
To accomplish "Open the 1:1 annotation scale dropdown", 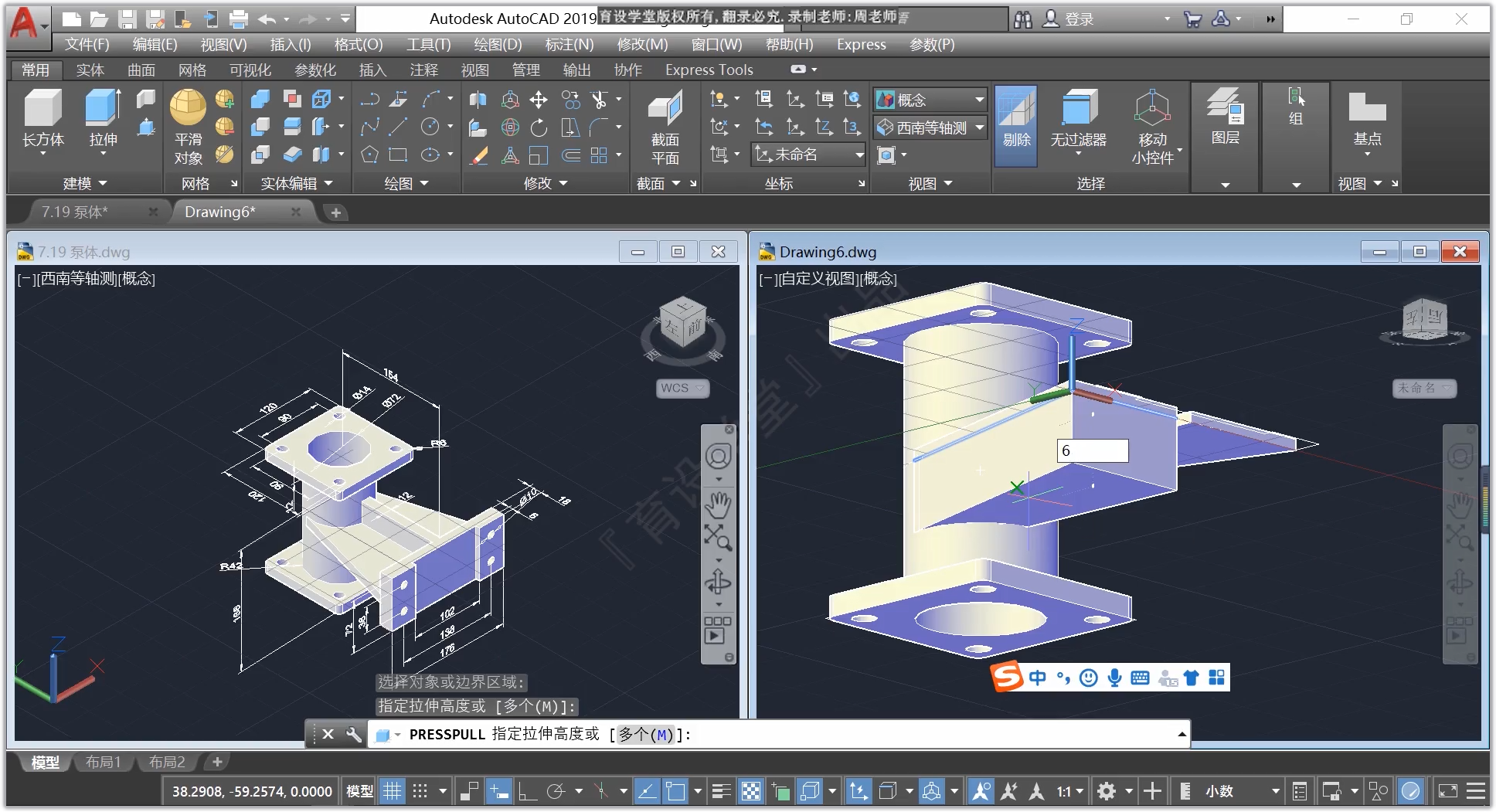I will tap(1070, 791).
